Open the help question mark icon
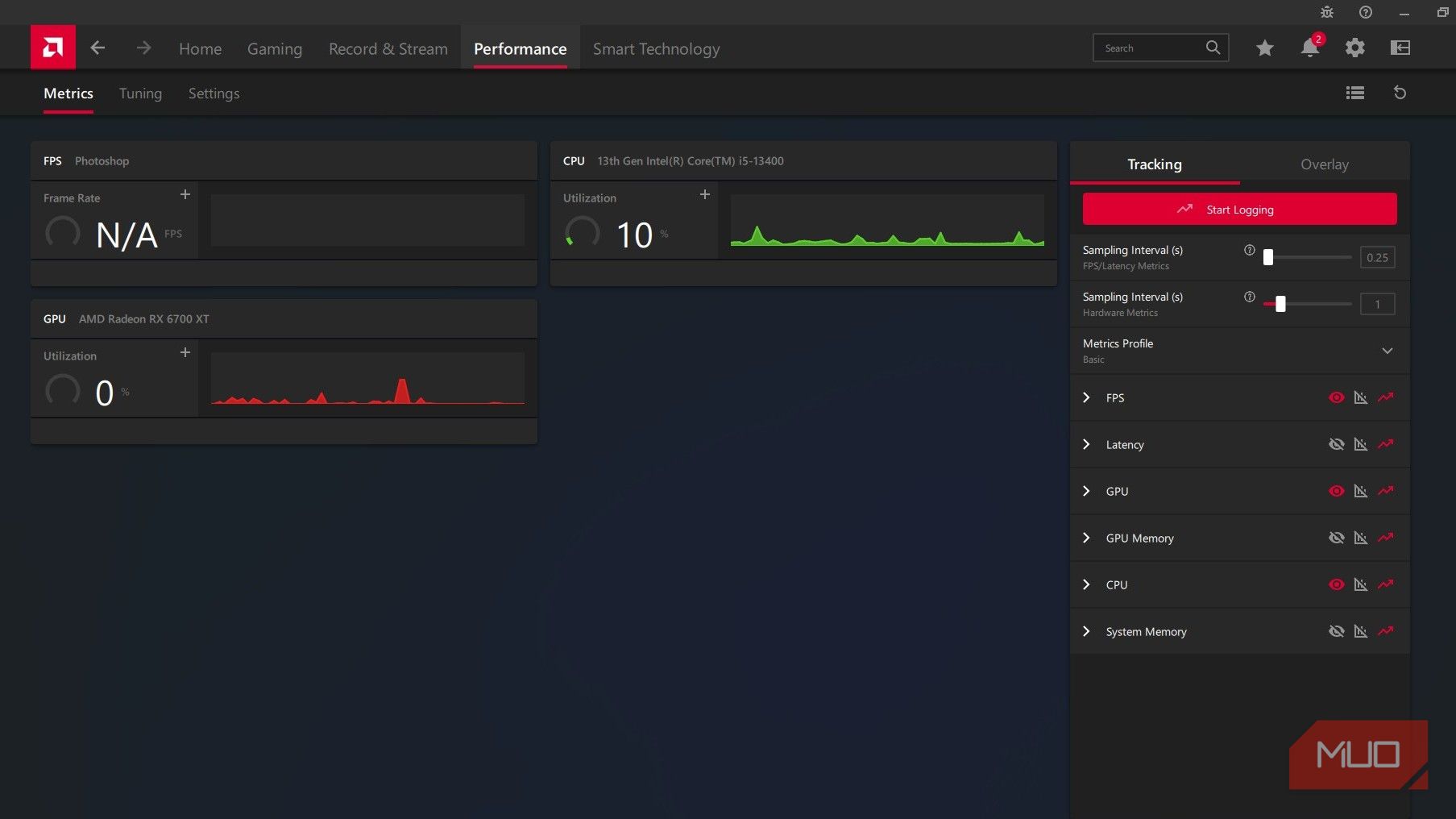The image size is (1456, 819). (x=1366, y=12)
